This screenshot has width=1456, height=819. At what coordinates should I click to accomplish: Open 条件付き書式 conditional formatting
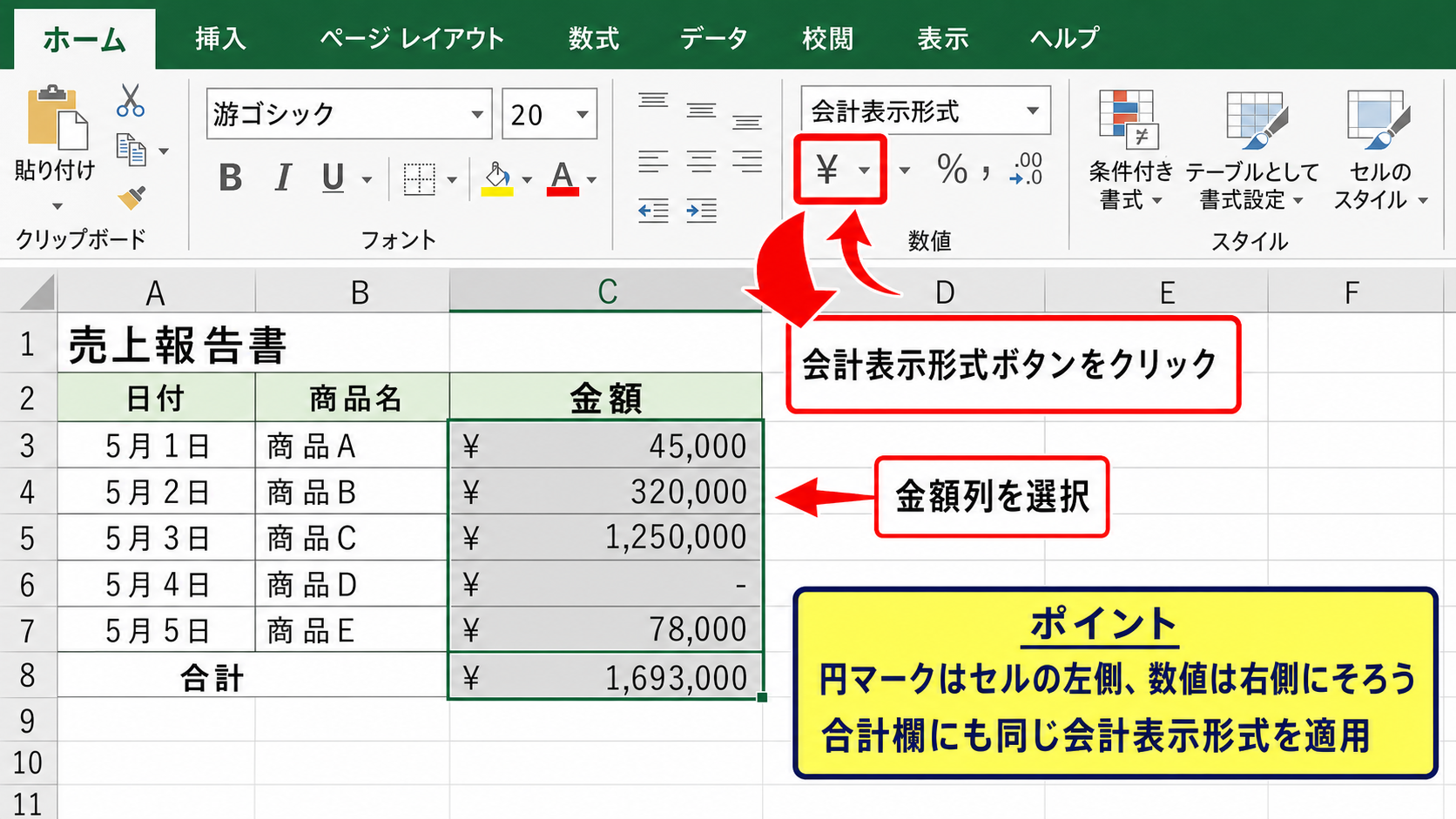[1130, 150]
